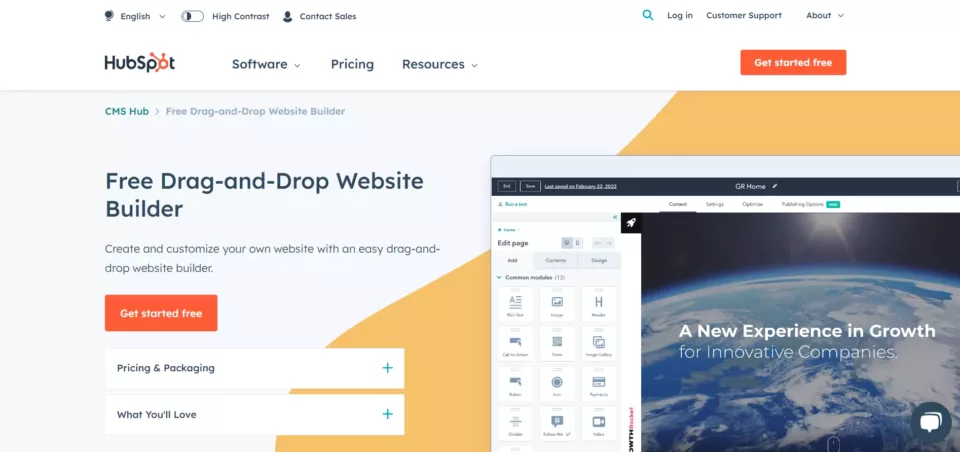Open the English language dropdown
The height and width of the screenshot is (452, 960).
click(133, 16)
